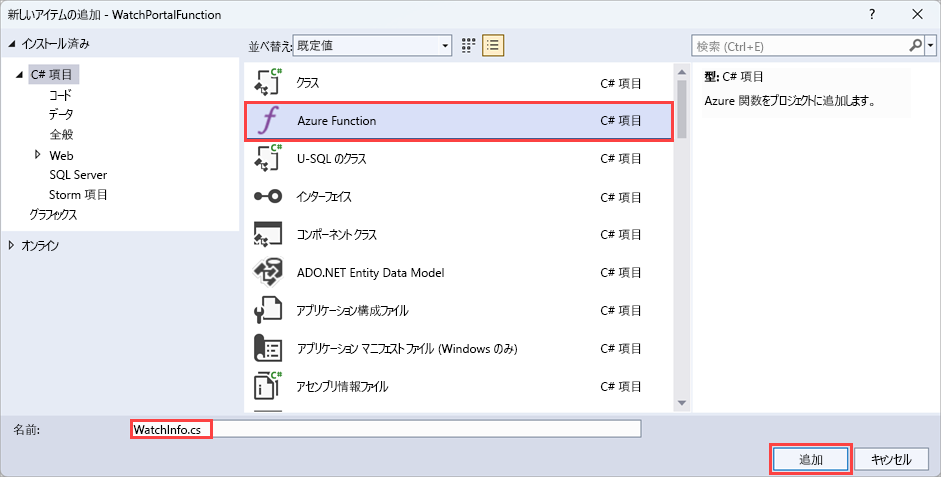Viewport: 941px width, 477px height.
Task: Focus the 検索 (Ctrl+E) search box
Action: pyautogui.click(x=801, y=46)
